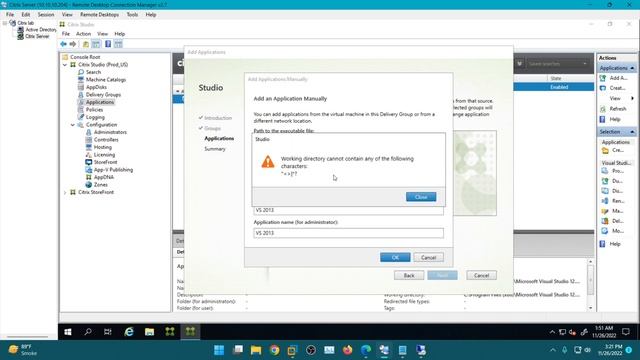
Task: Click the Back arrow in Citrix Studio toolbar
Action: (x=63, y=44)
